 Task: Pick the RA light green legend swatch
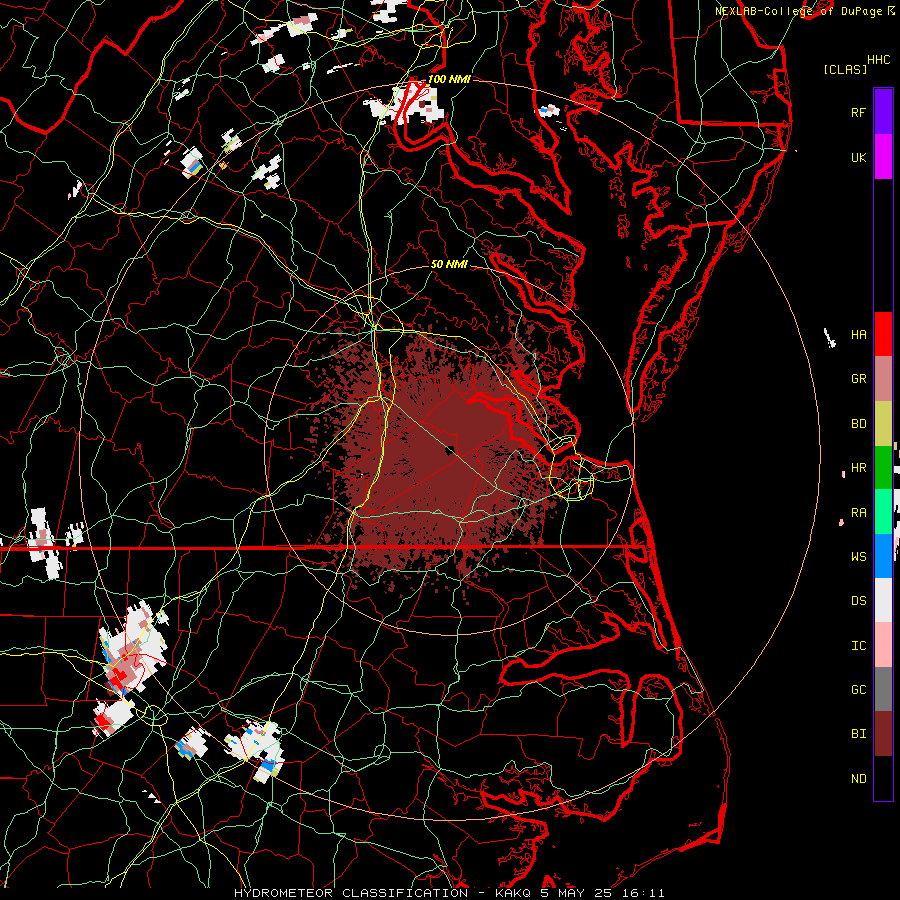883,512
